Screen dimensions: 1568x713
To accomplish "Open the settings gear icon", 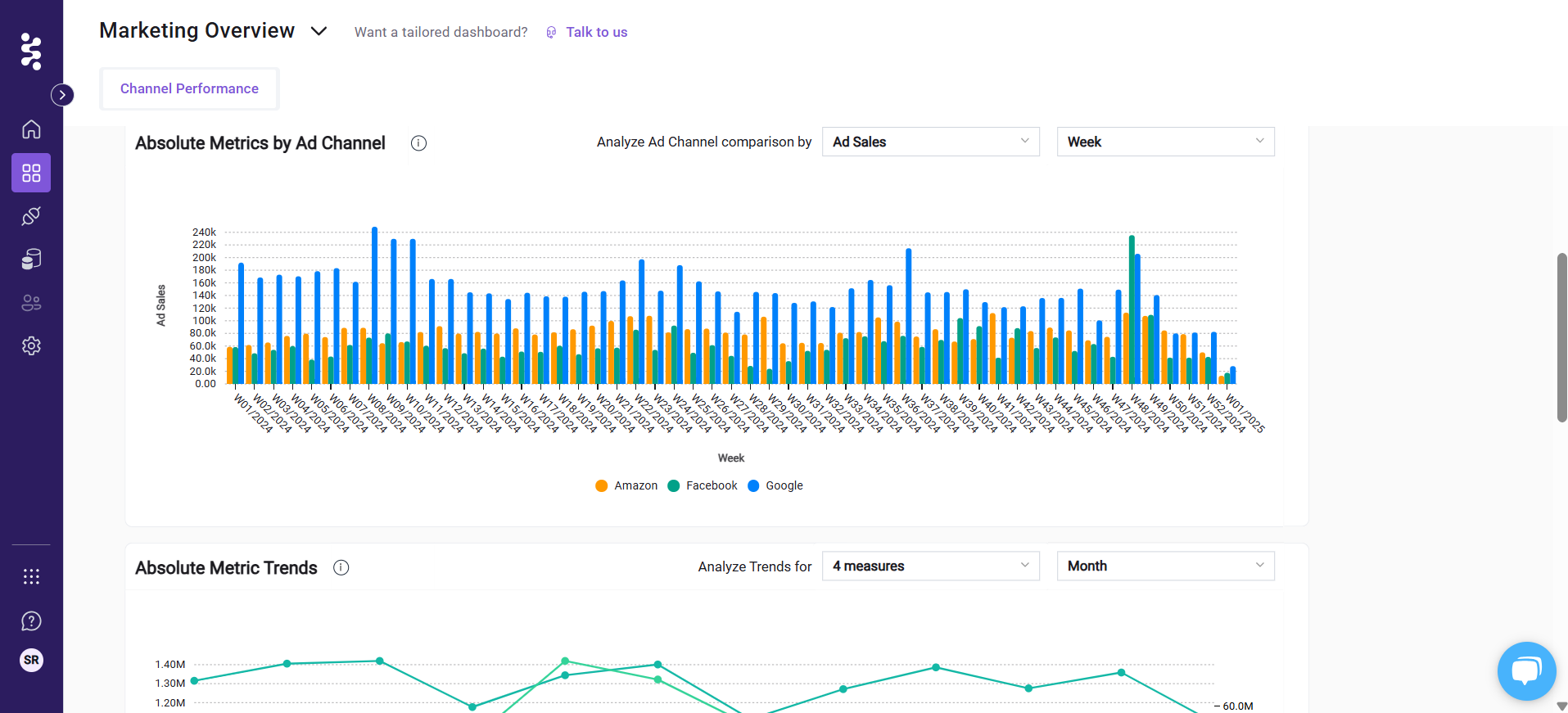I will [31, 346].
